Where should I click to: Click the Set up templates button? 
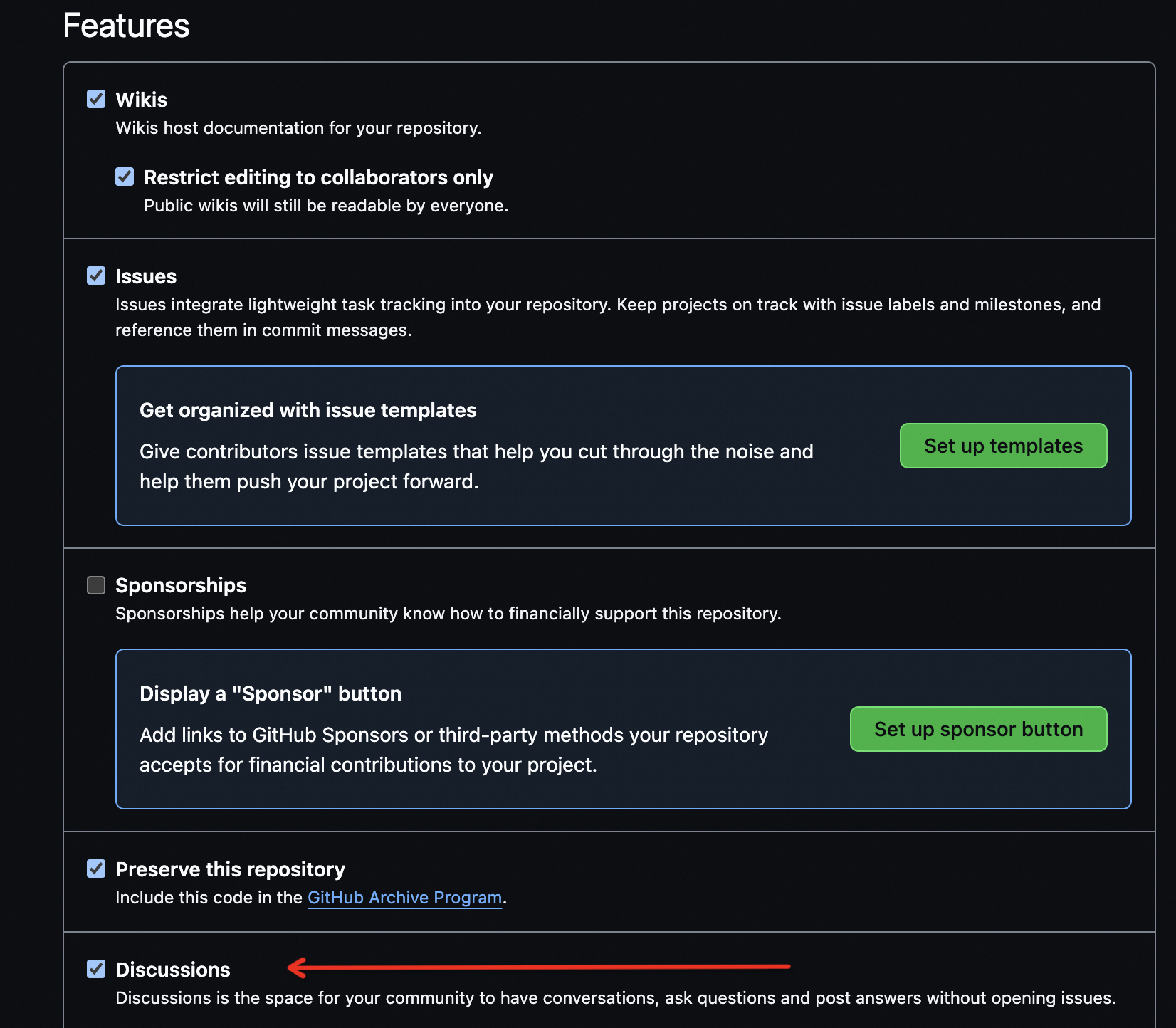click(1003, 446)
